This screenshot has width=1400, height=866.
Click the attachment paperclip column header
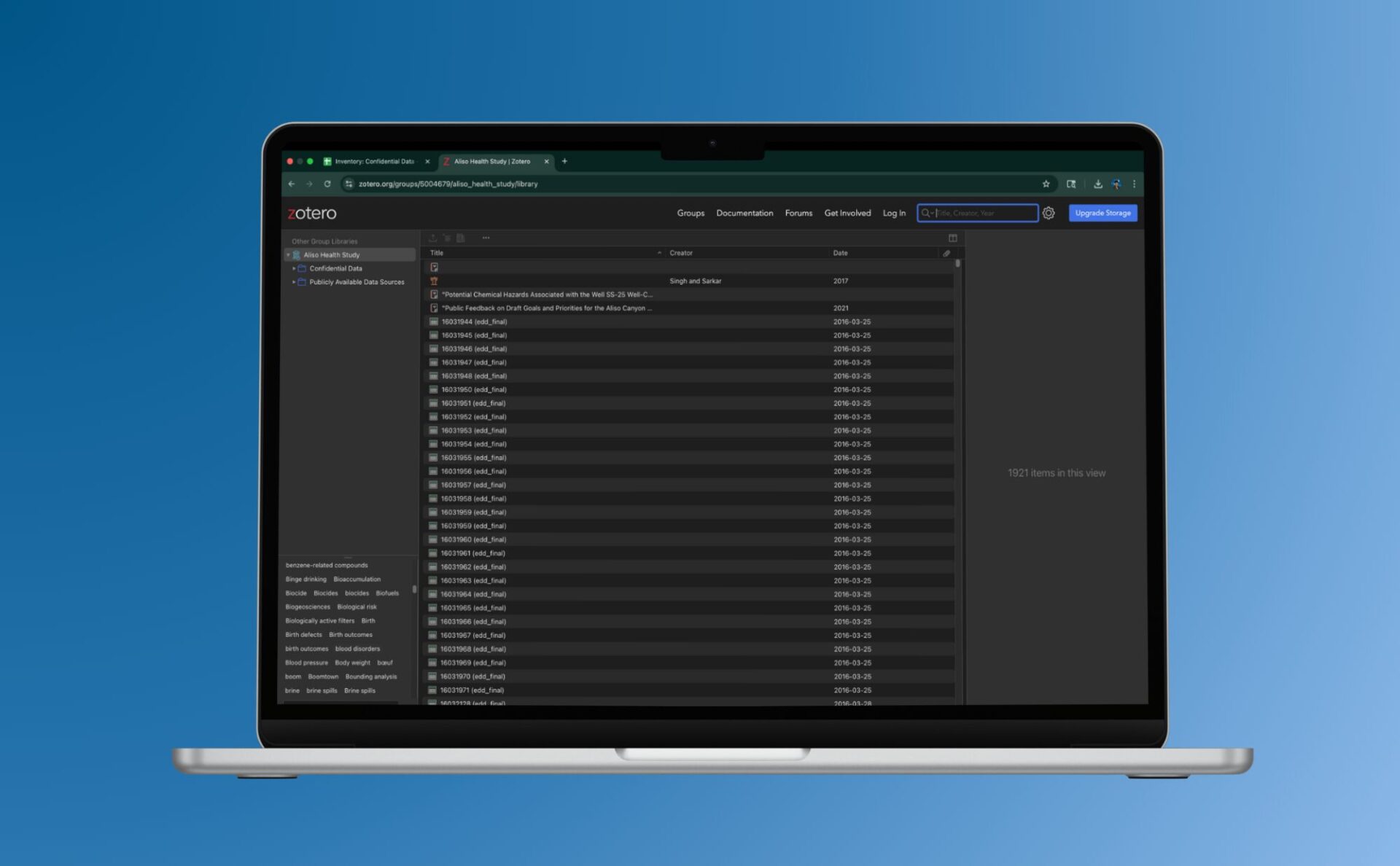point(946,253)
